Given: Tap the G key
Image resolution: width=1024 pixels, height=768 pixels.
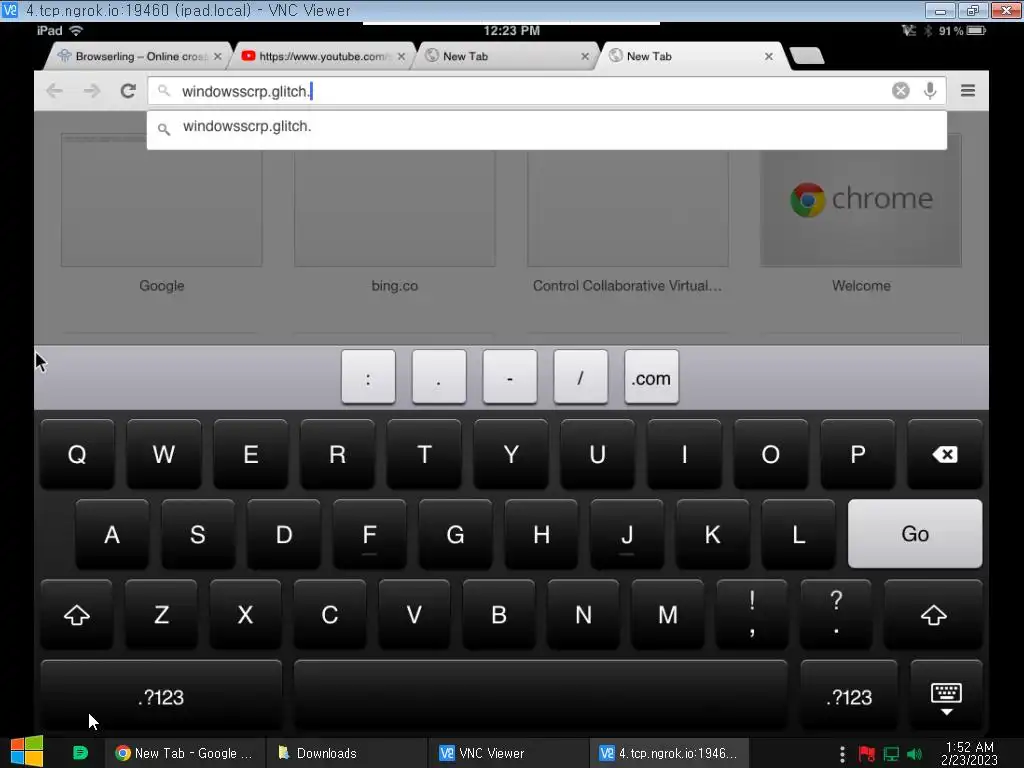Looking at the screenshot, I should pyautogui.click(x=455, y=534).
